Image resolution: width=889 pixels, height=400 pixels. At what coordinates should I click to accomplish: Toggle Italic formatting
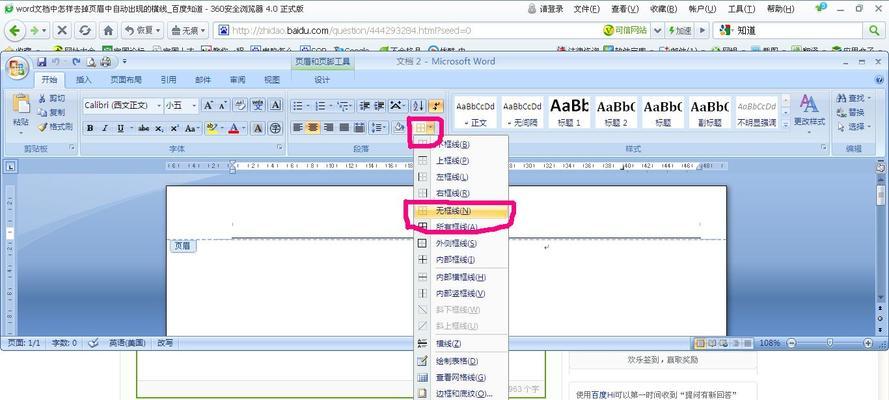(x=105, y=129)
